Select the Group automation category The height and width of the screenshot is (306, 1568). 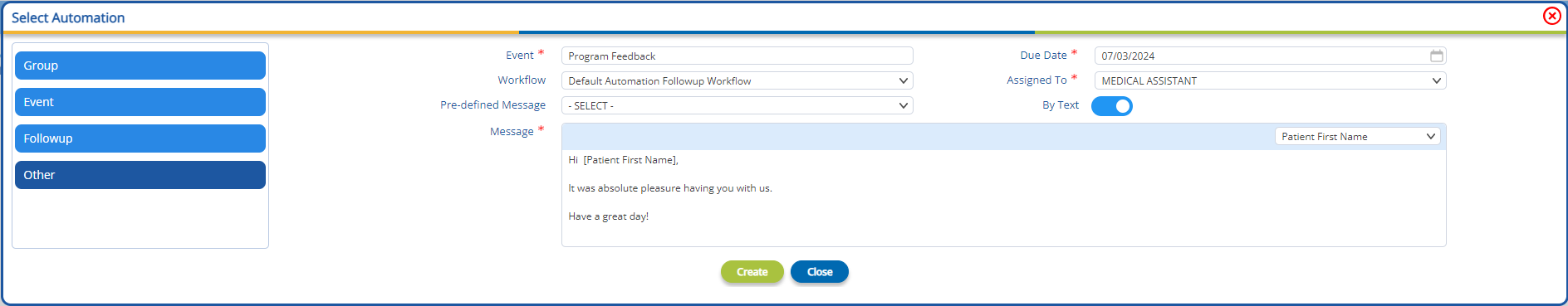pos(140,66)
